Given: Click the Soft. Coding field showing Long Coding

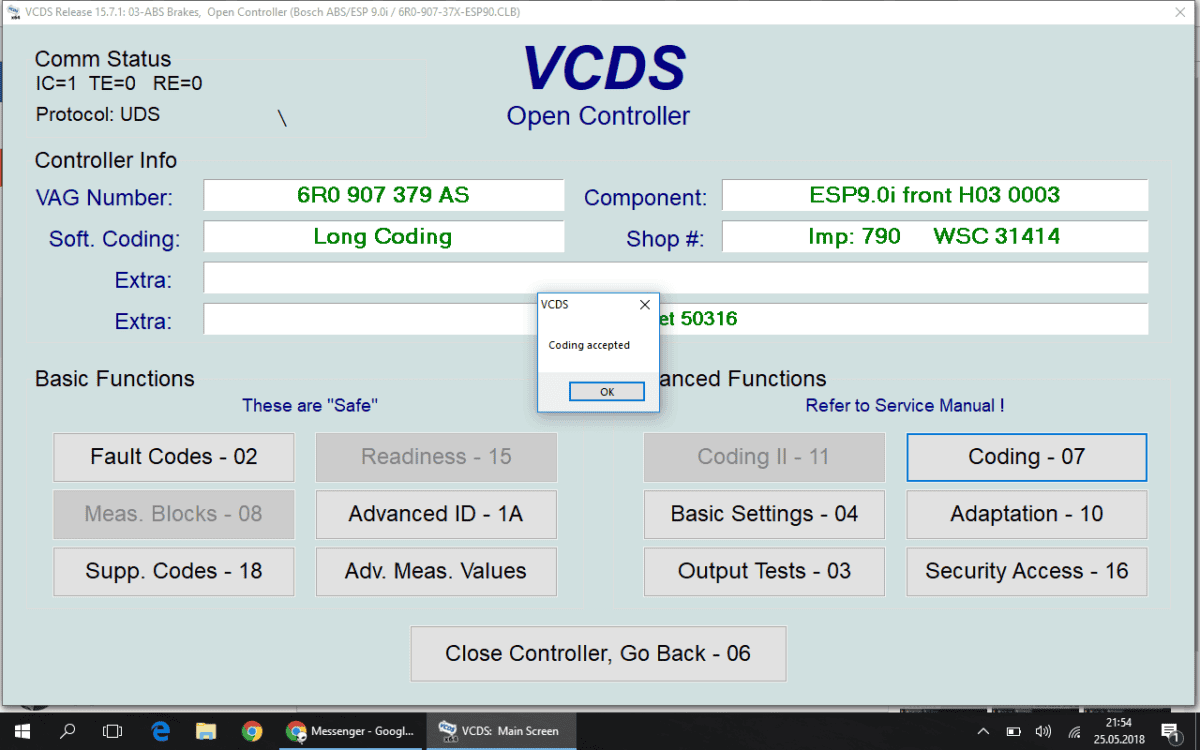Looking at the screenshot, I should point(384,237).
